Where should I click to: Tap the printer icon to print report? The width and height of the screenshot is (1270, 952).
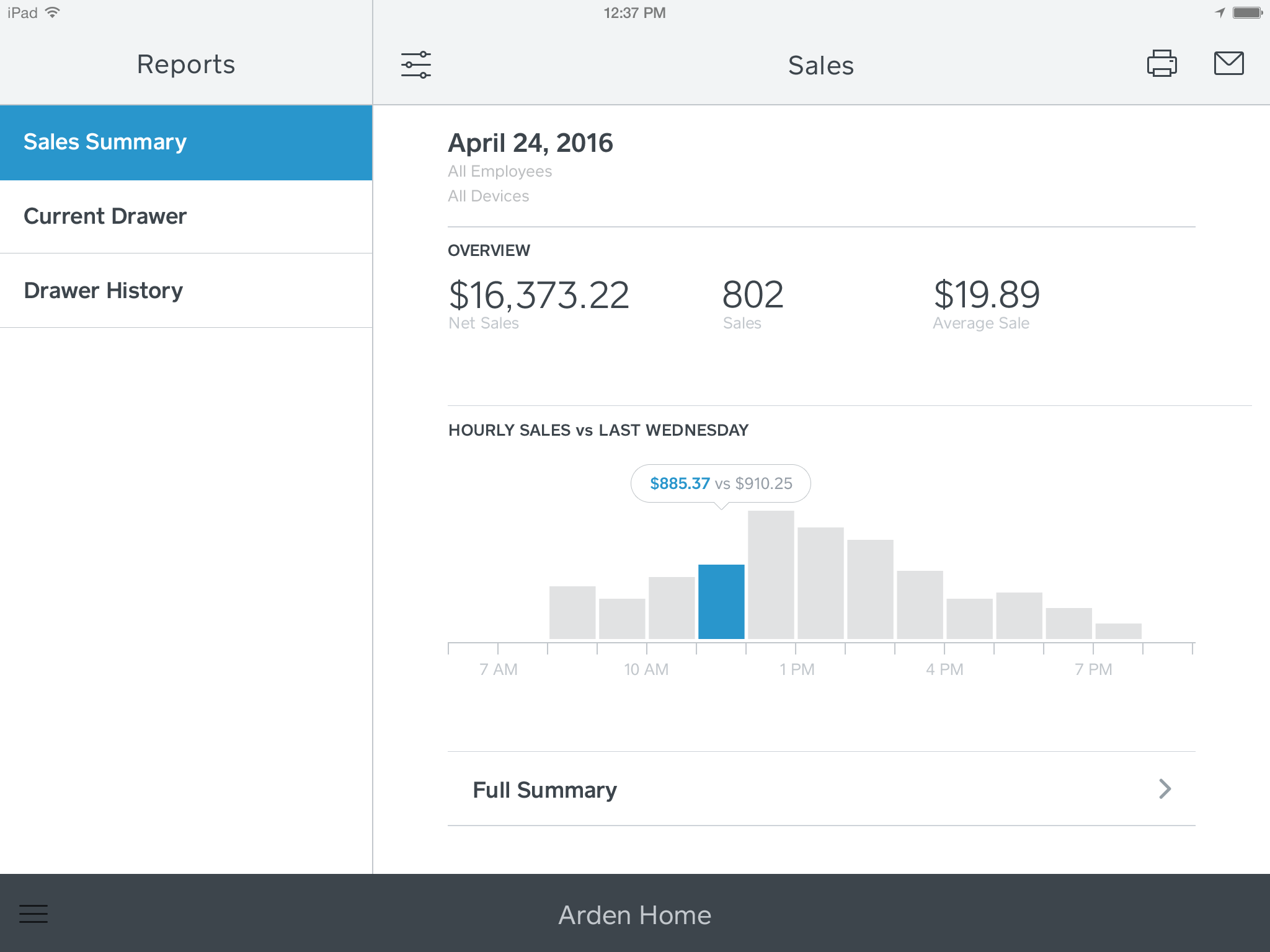(x=1161, y=64)
